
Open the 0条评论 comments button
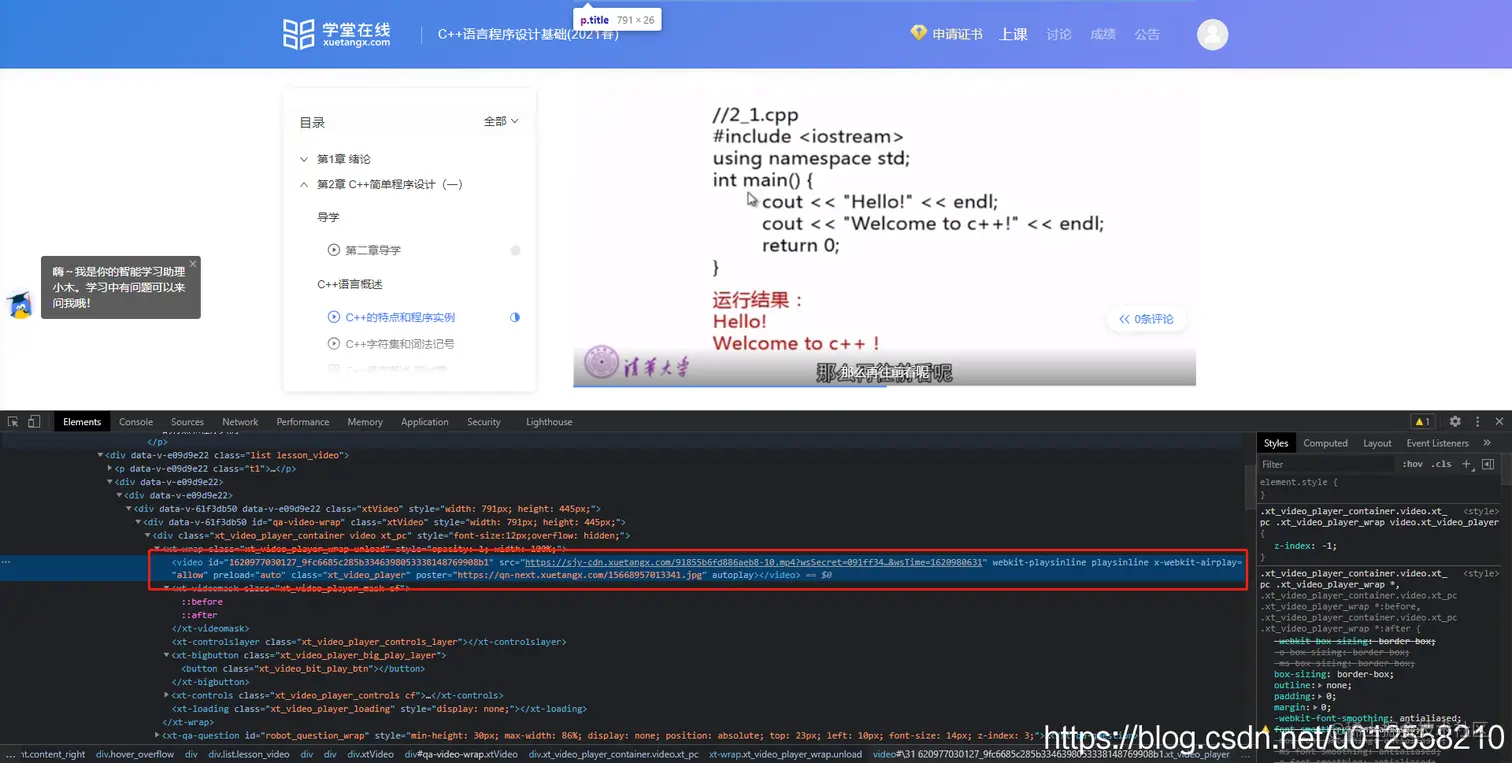[1146, 319]
